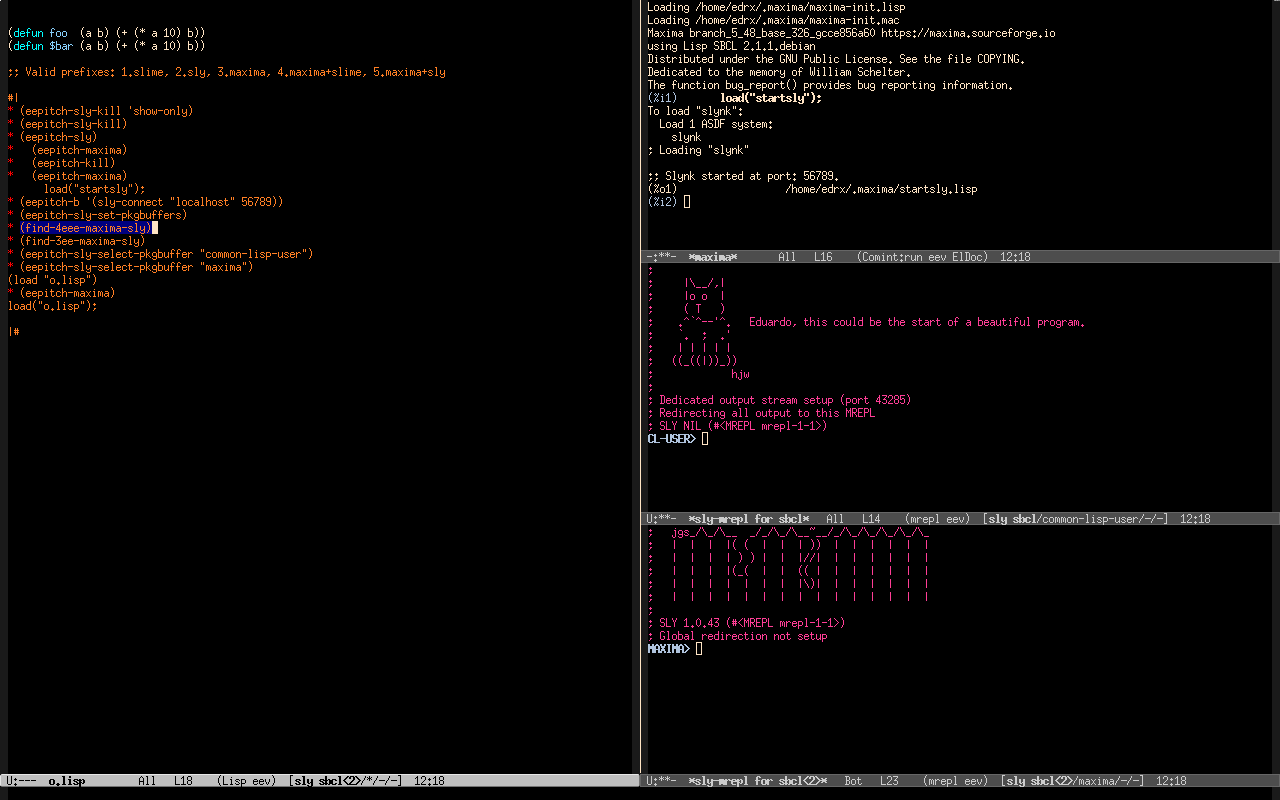Click the [sly sbcl/common-lisp-user/-/-] connection indicator

point(1075,519)
